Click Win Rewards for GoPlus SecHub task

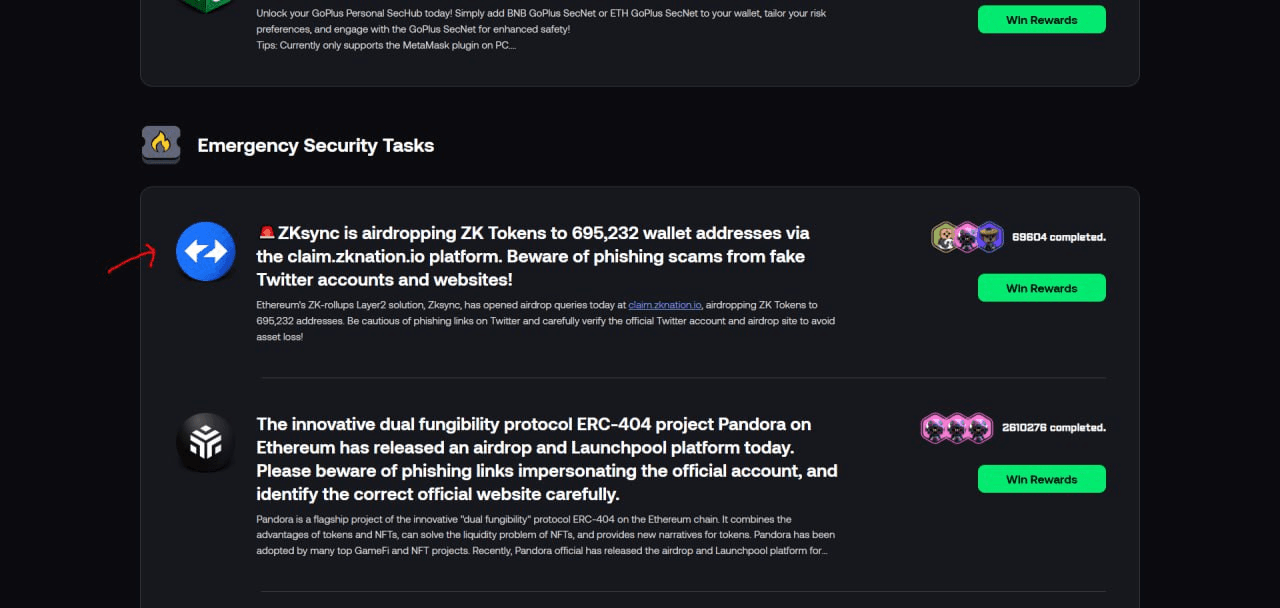tap(1041, 20)
